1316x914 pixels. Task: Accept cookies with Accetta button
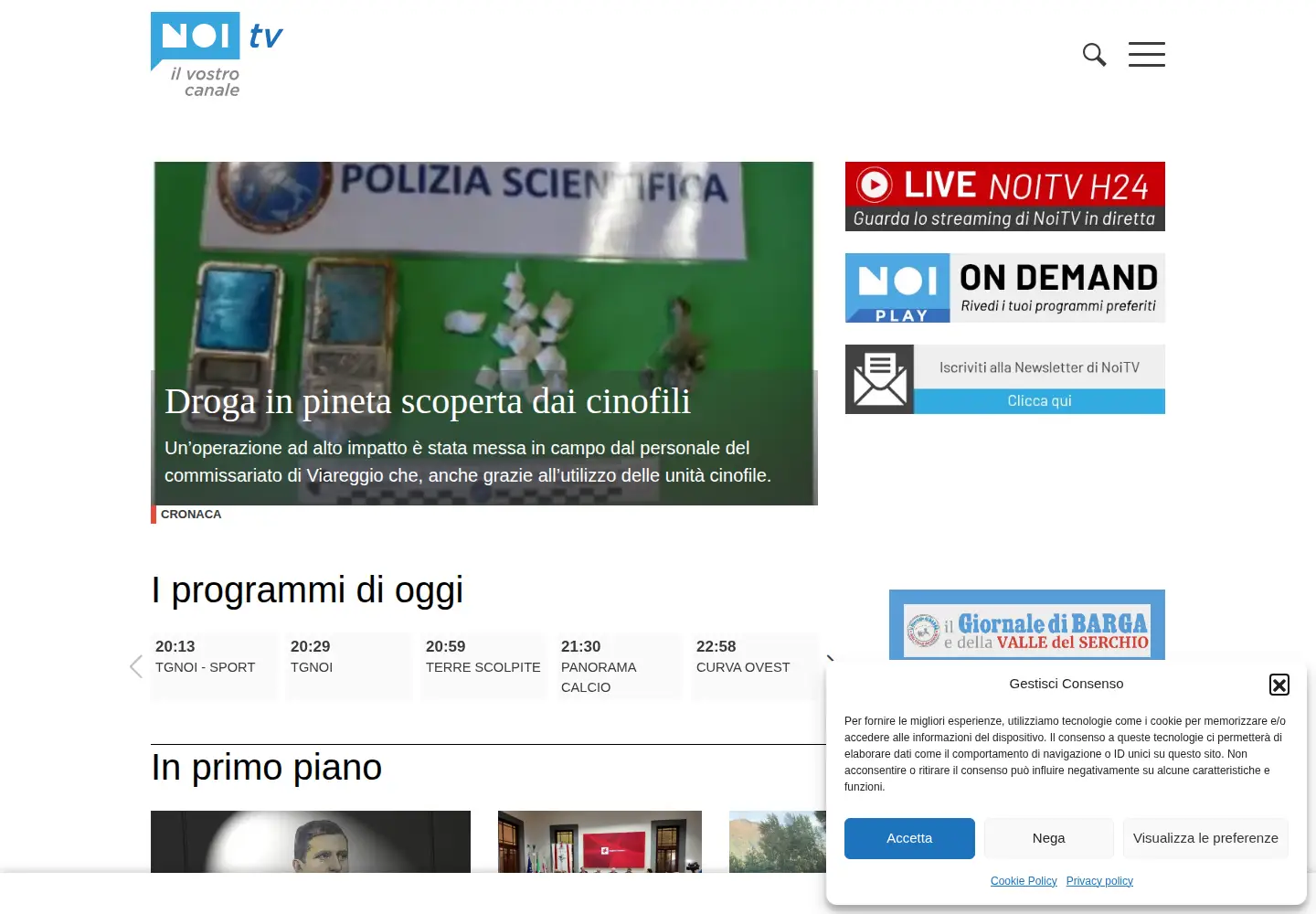[909, 838]
